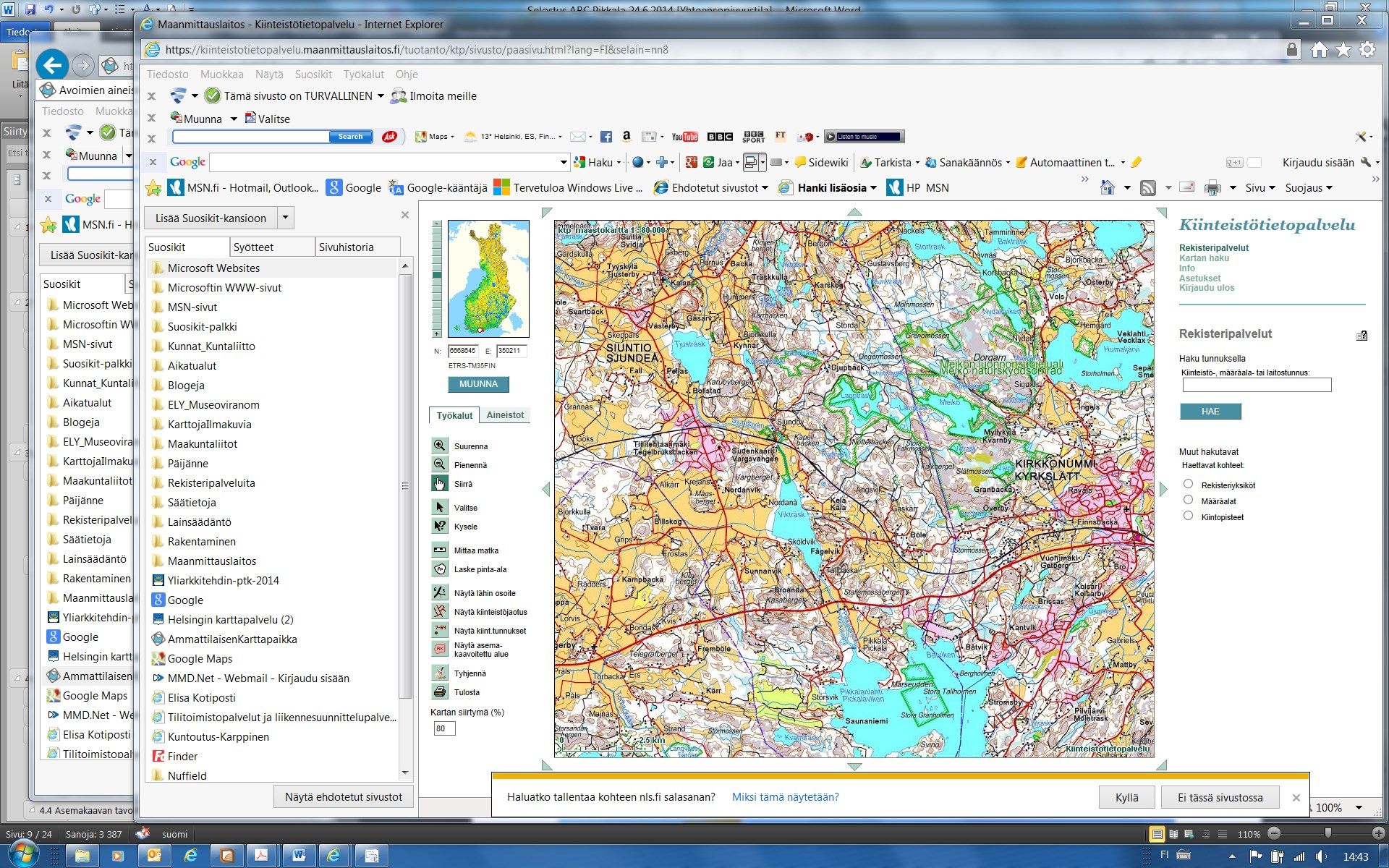Toggle Näytä kiint.tunnukset tool
1389x868 pixels.
pyautogui.click(x=440, y=630)
